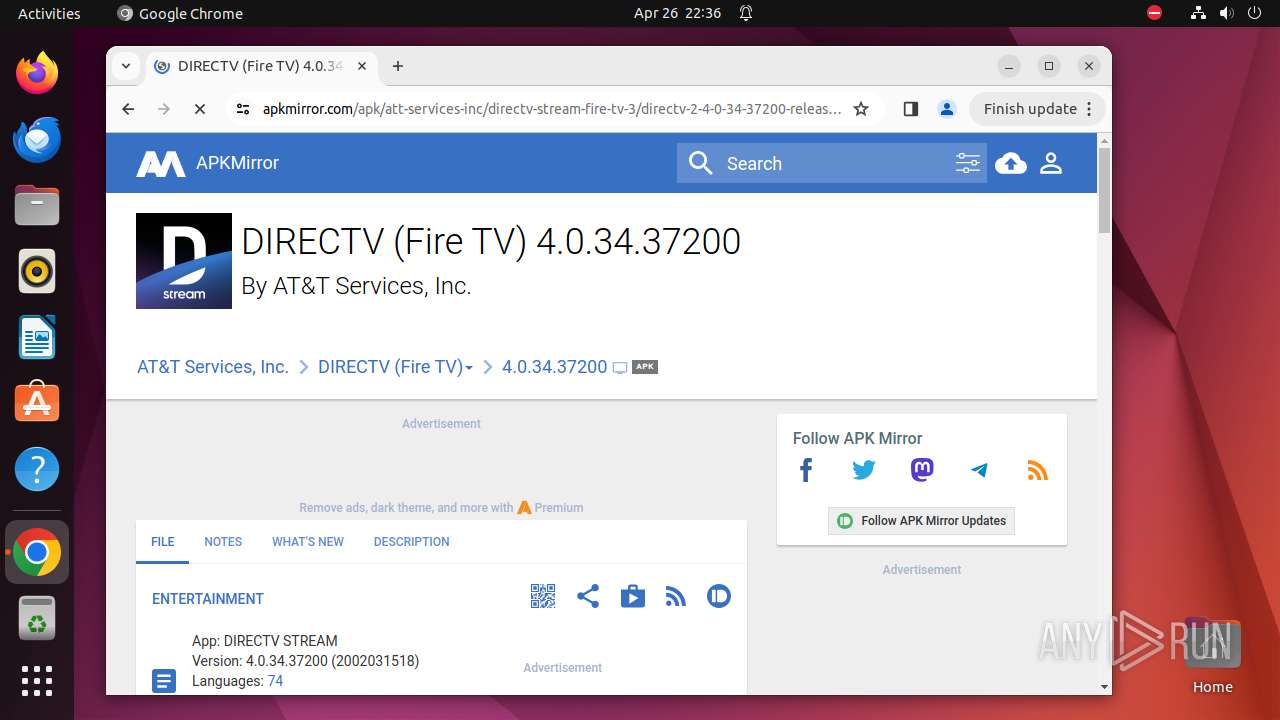Open the ENTERTAINMENT category link
Viewport: 1280px width, 720px height.
point(208,599)
